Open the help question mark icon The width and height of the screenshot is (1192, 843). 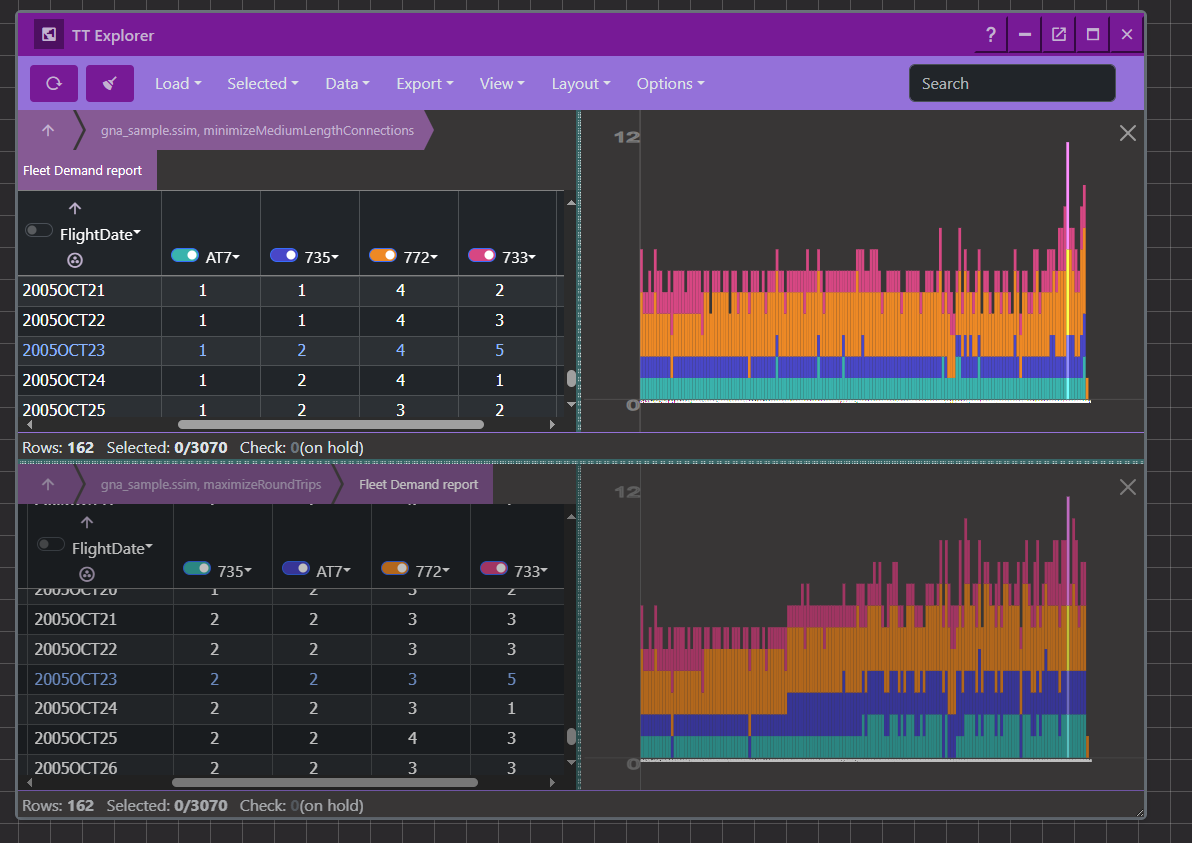[x=990, y=35]
